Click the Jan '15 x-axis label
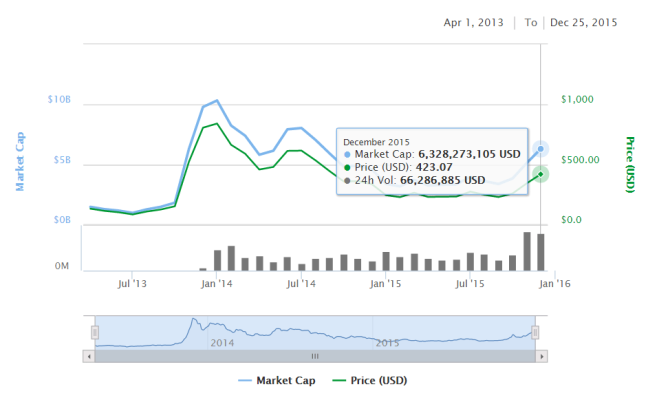Viewport: 659px width, 400px height. [385, 284]
